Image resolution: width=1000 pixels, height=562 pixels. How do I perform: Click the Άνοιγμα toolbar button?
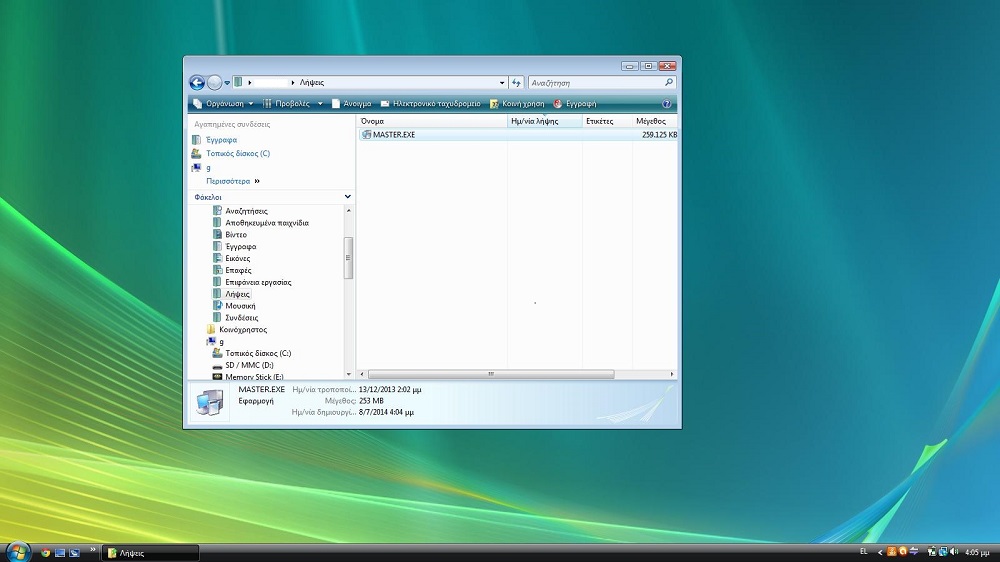pos(351,103)
